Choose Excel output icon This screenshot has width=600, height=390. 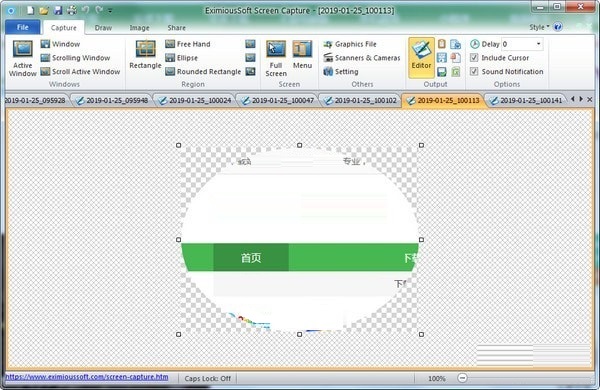(455, 72)
